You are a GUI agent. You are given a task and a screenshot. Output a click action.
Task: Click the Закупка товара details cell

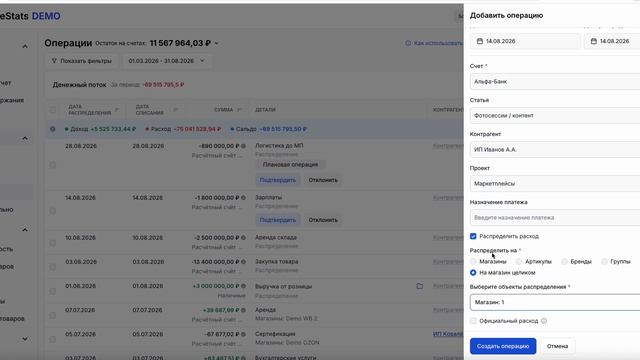(x=277, y=262)
